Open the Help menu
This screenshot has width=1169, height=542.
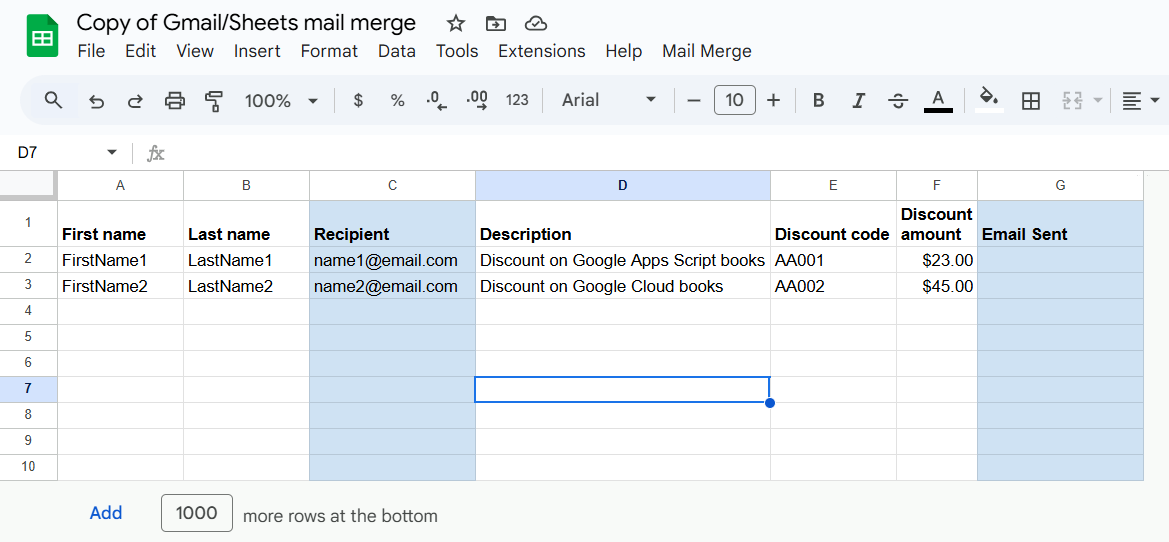point(623,51)
